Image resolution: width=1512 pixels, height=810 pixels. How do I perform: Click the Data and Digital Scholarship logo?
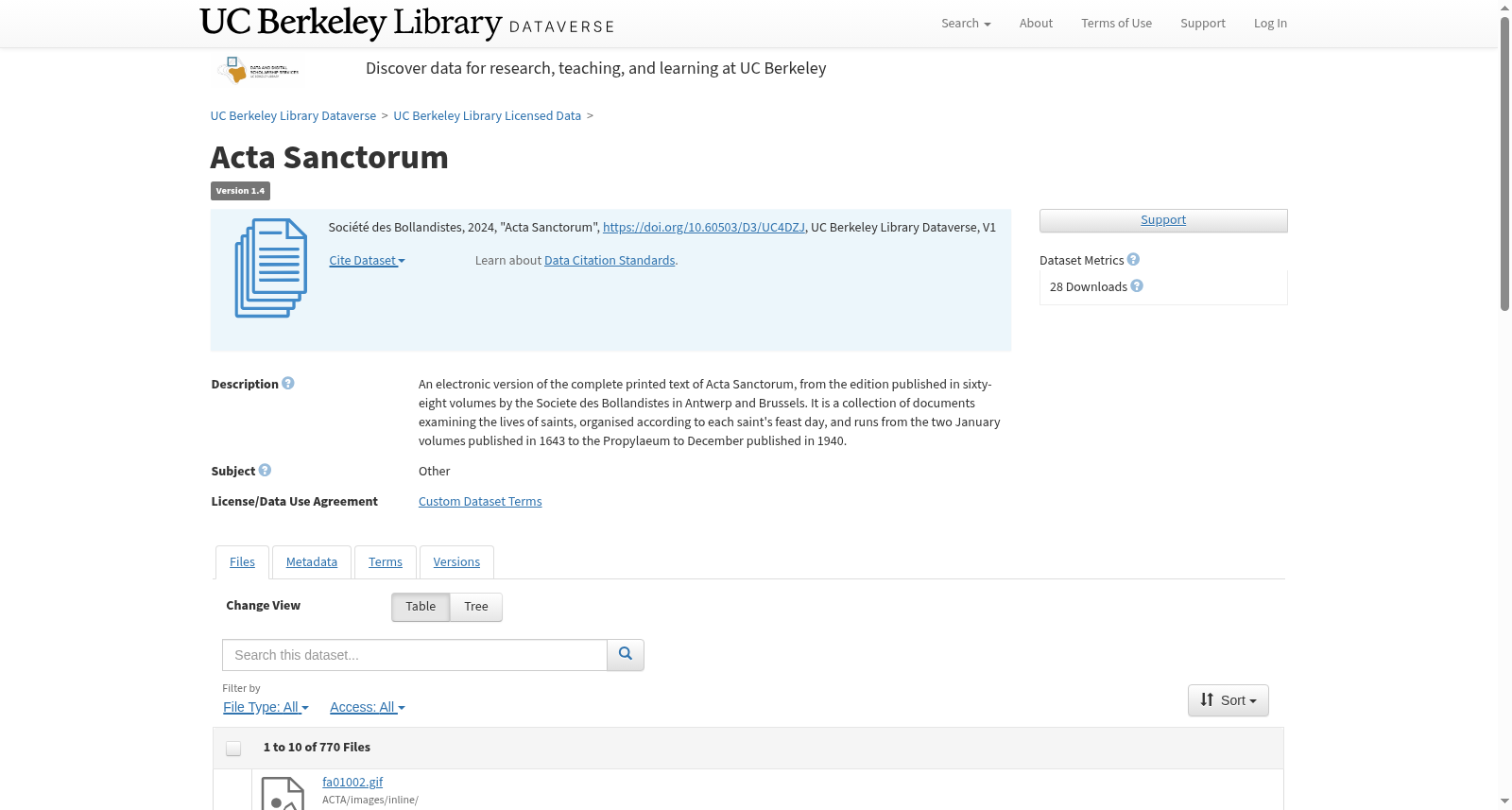click(x=258, y=70)
